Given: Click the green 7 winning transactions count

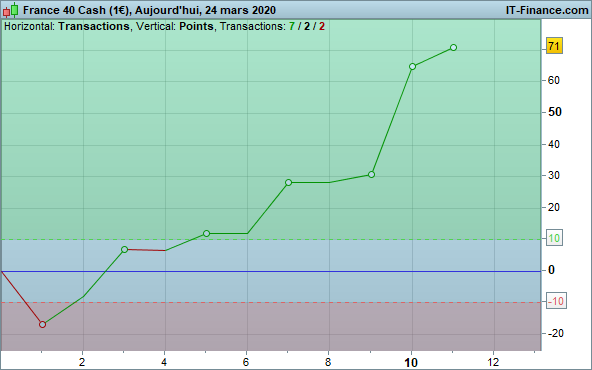Looking at the screenshot, I should (x=291, y=26).
